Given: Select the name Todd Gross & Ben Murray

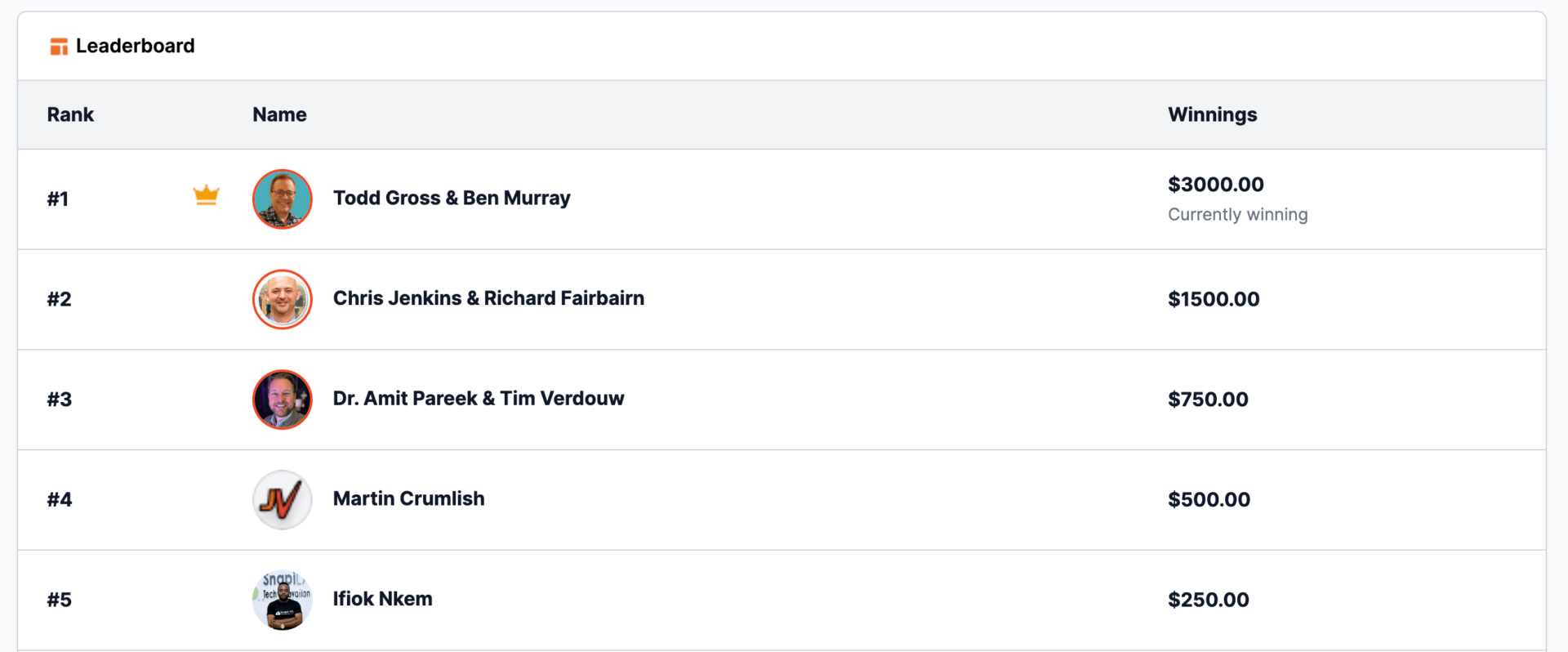Looking at the screenshot, I should [x=452, y=199].
